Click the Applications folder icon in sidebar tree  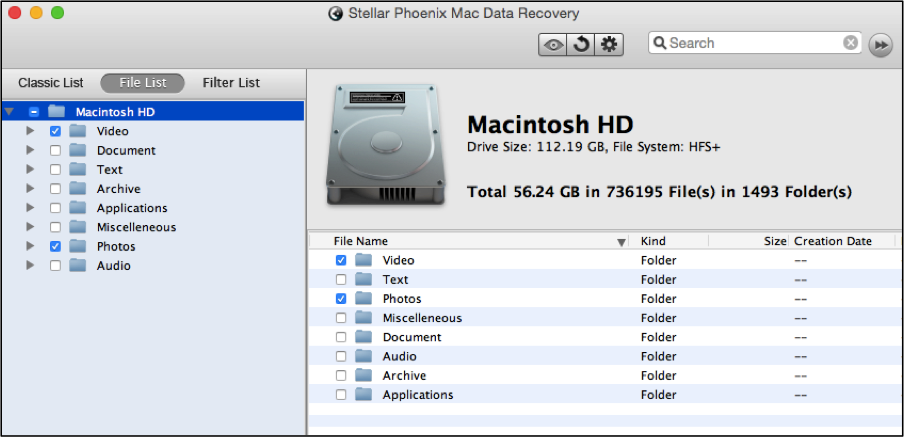pos(78,208)
